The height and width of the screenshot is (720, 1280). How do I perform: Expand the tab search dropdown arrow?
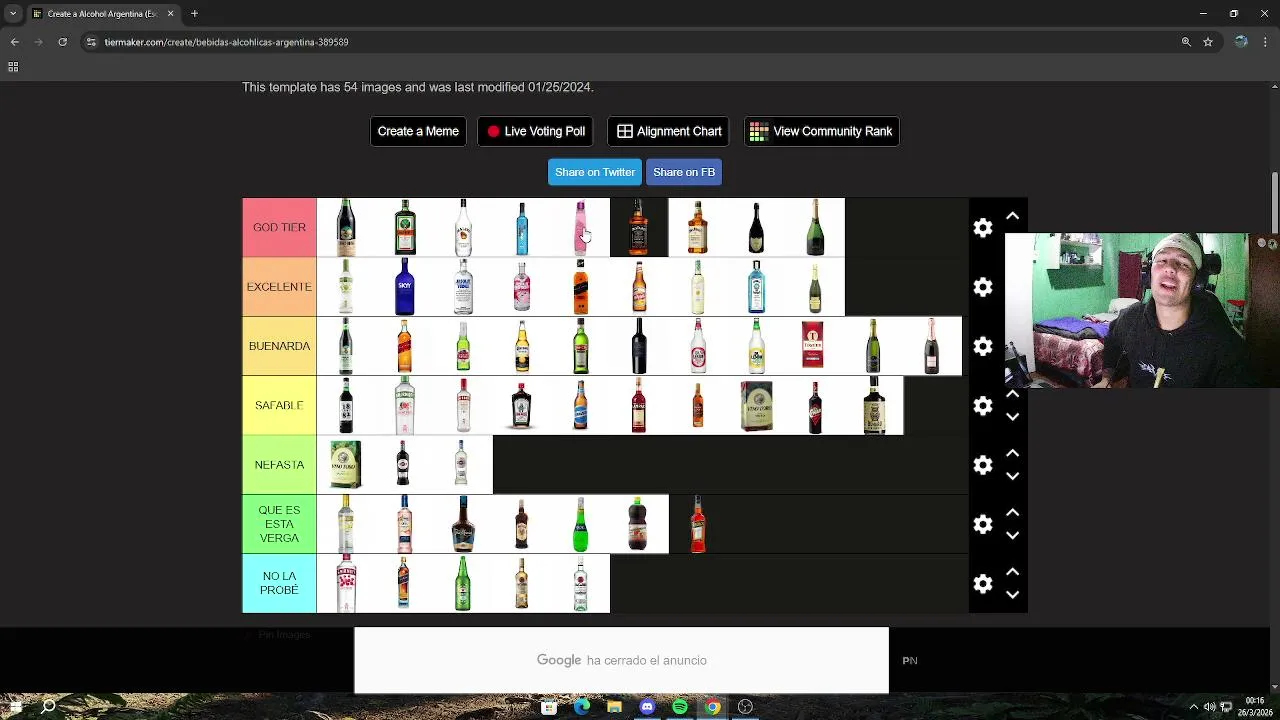[x=13, y=14]
